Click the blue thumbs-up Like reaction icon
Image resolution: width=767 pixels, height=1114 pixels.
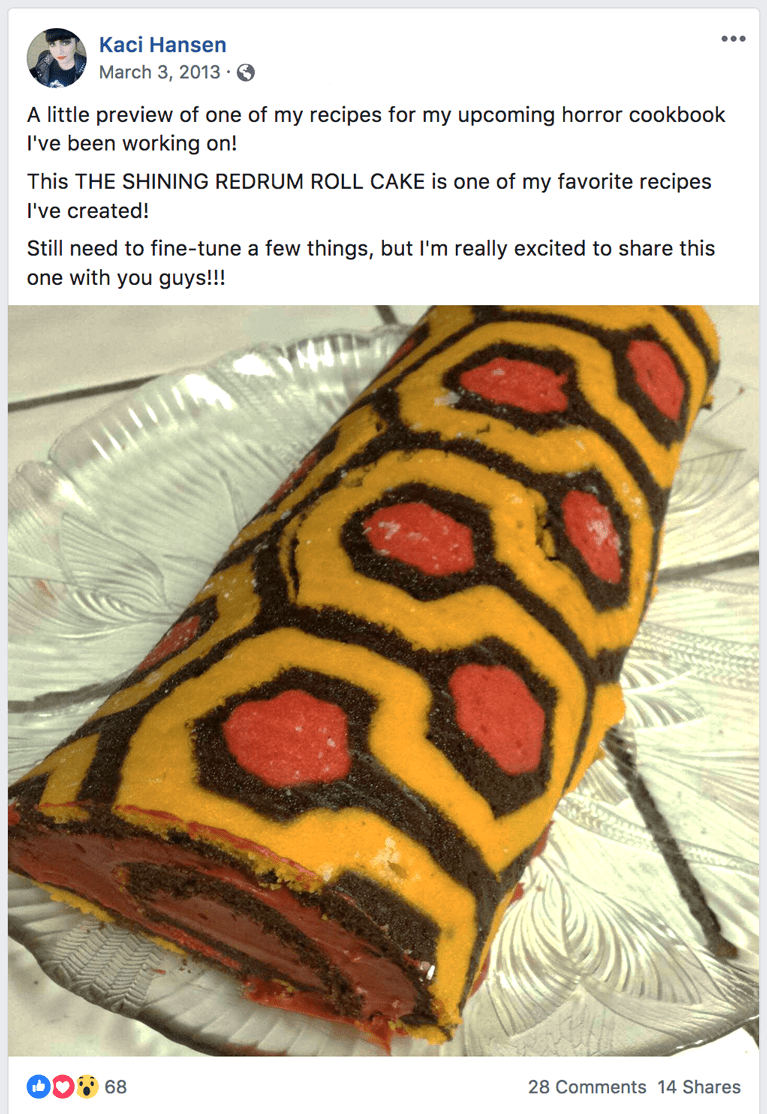coord(38,1086)
